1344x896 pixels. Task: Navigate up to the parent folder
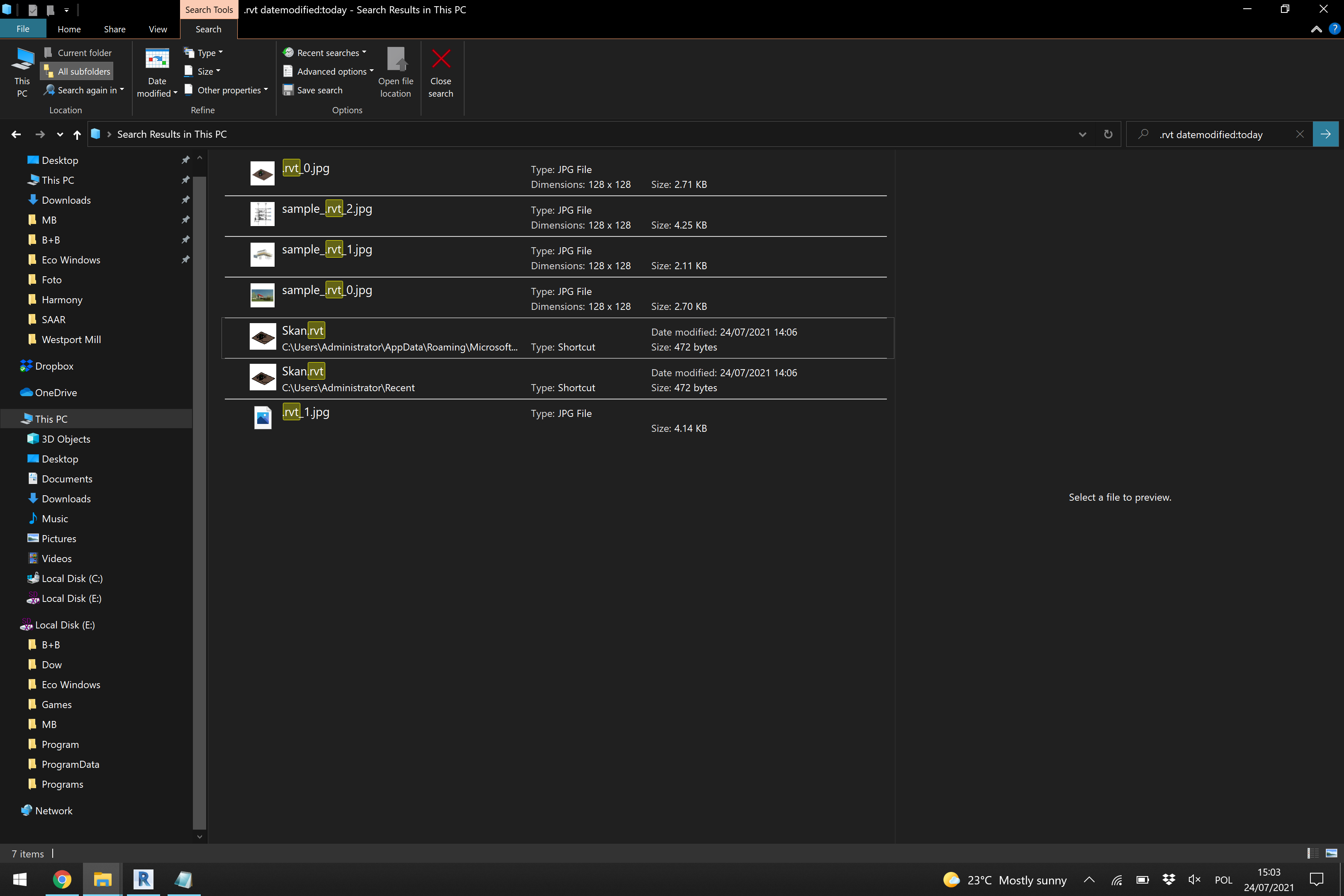click(x=77, y=134)
